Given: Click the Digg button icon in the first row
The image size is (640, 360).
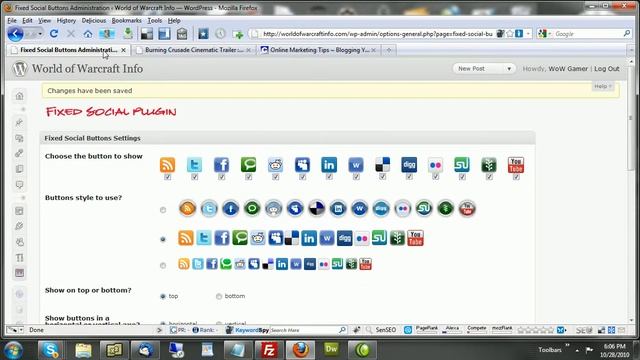Looking at the screenshot, I should pyautogui.click(x=409, y=165).
